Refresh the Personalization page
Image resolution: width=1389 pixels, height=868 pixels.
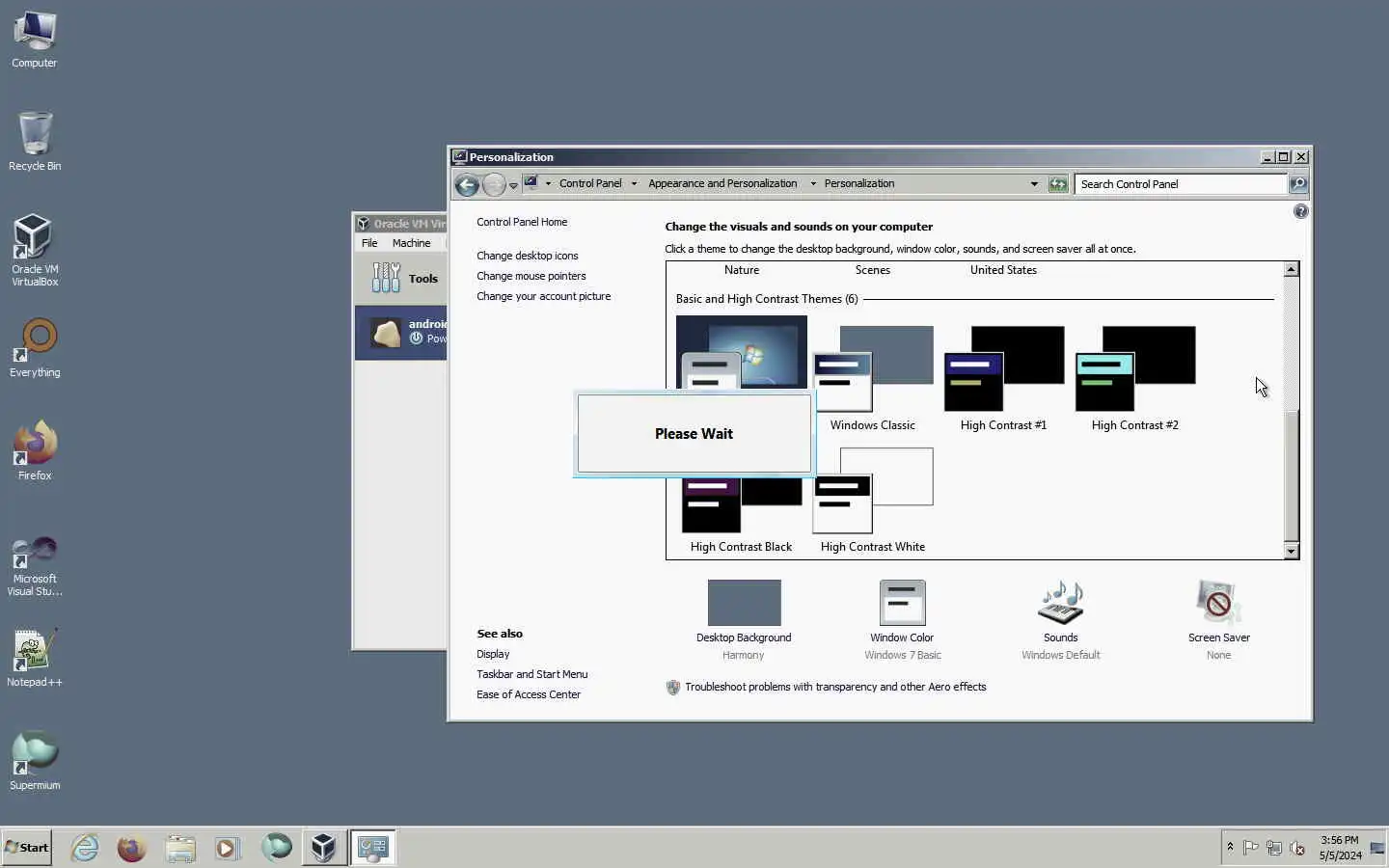click(x=1058, y=183)
